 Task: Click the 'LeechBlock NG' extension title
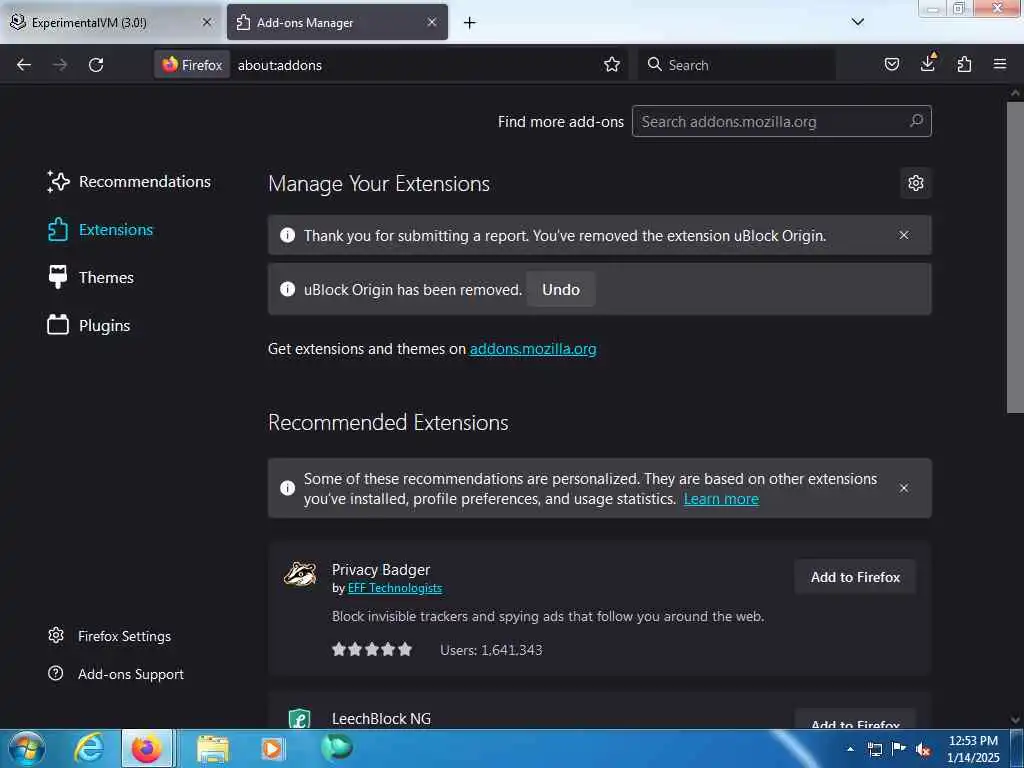coord(381,719)
